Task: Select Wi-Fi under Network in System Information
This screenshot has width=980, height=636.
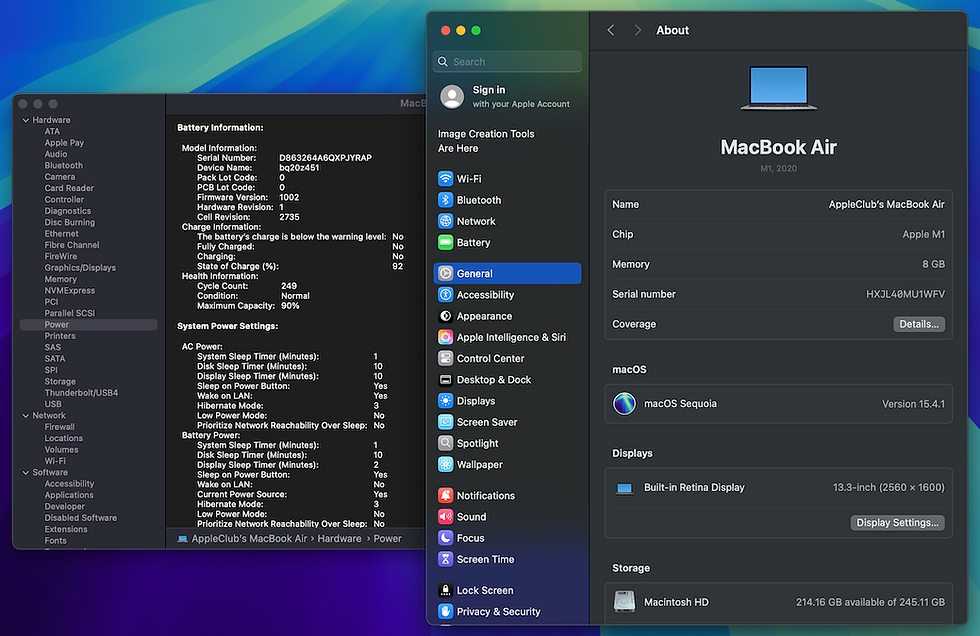Action: [55, 461]
